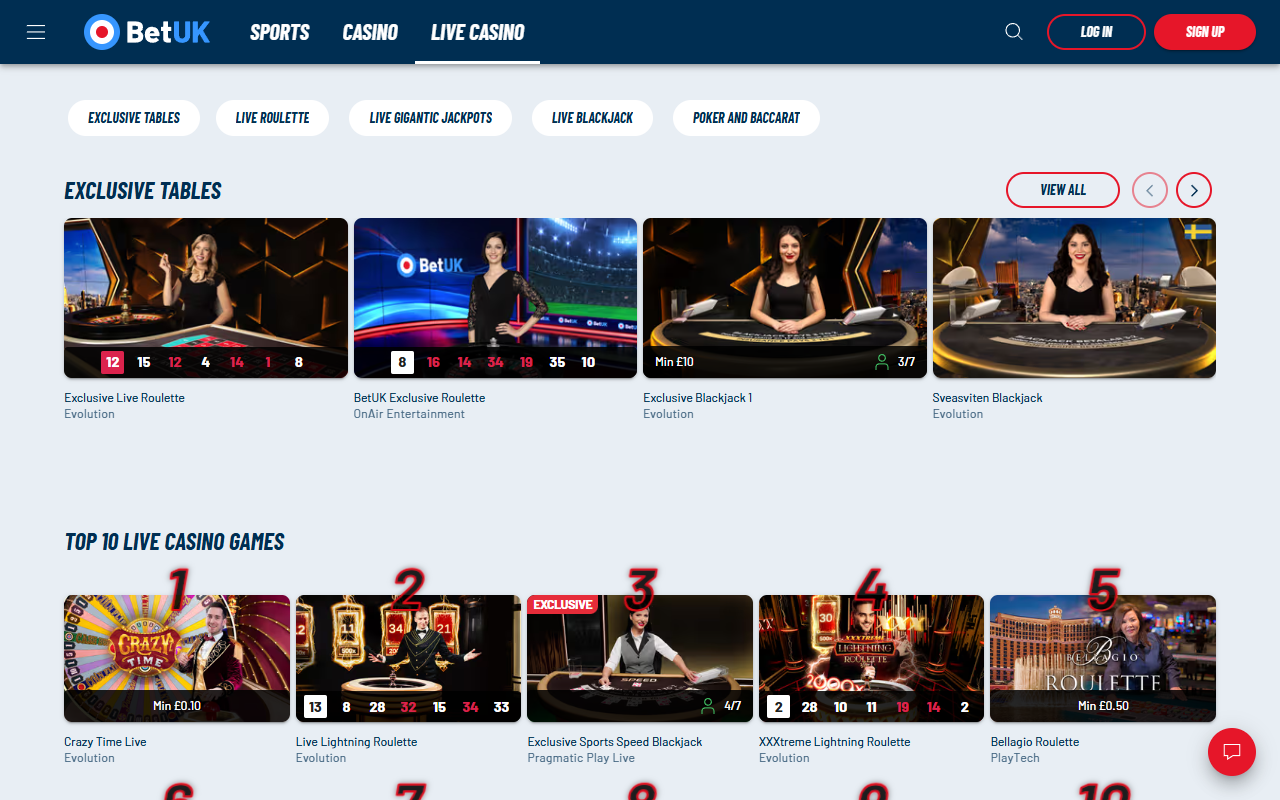The image size is (1280, 800).
Task: Click the Bellagio Roulette title text
Action: click(1034, 742)
